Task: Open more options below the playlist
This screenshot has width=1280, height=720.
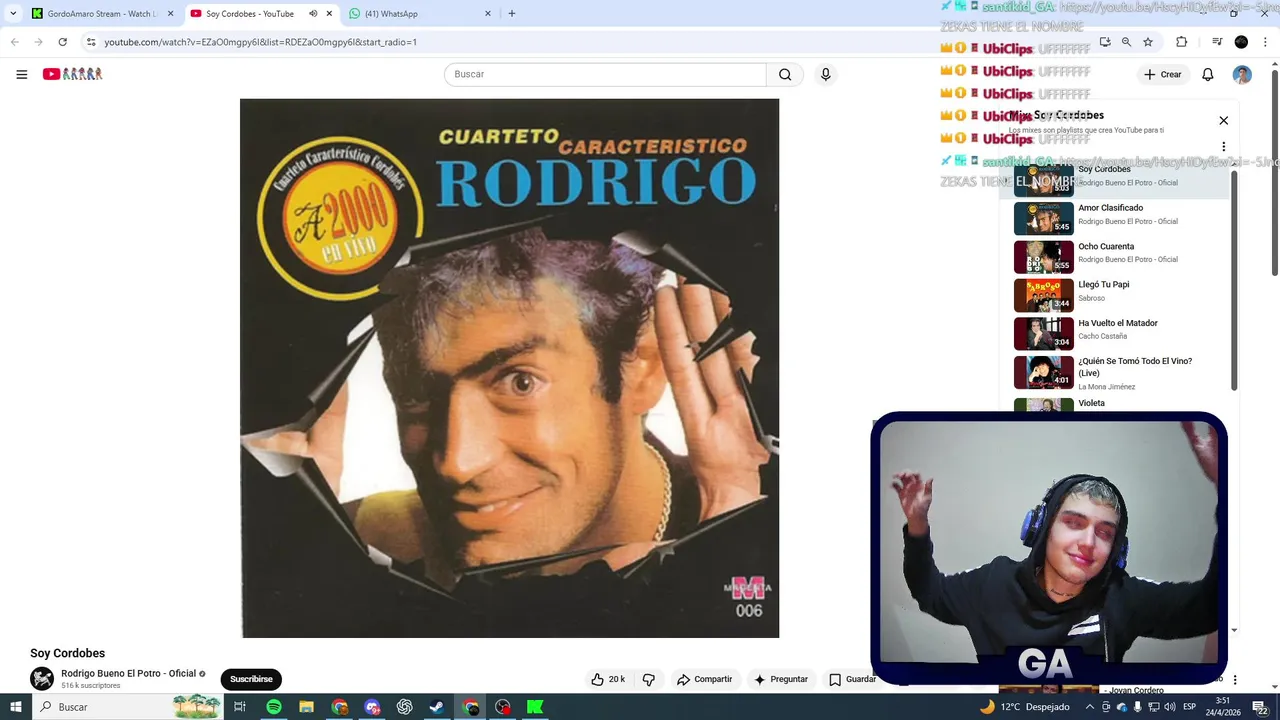Action: pyautogui.click(x=1234, y=680)
